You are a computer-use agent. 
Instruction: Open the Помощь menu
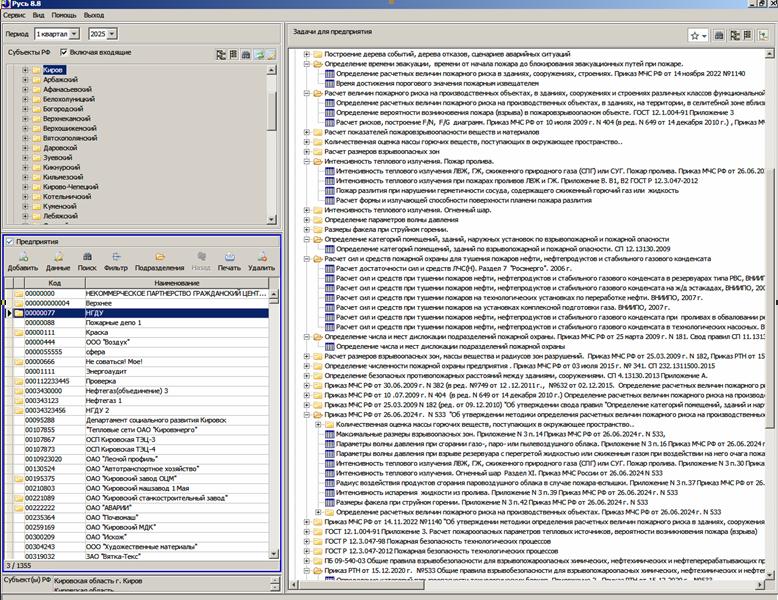pyautogui.click(x=63, y=16)
